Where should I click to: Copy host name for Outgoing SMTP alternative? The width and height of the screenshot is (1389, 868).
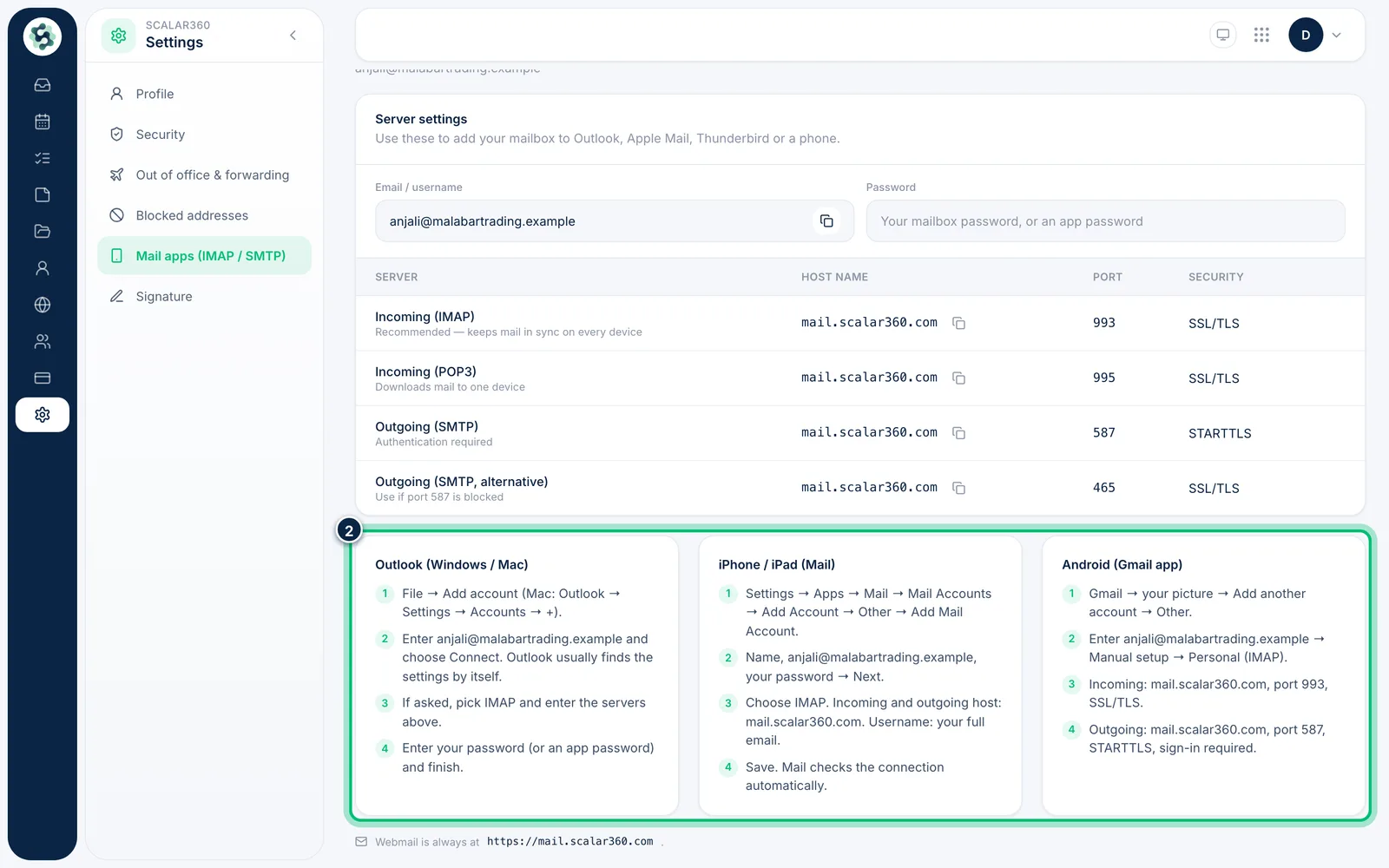point(958,488)
